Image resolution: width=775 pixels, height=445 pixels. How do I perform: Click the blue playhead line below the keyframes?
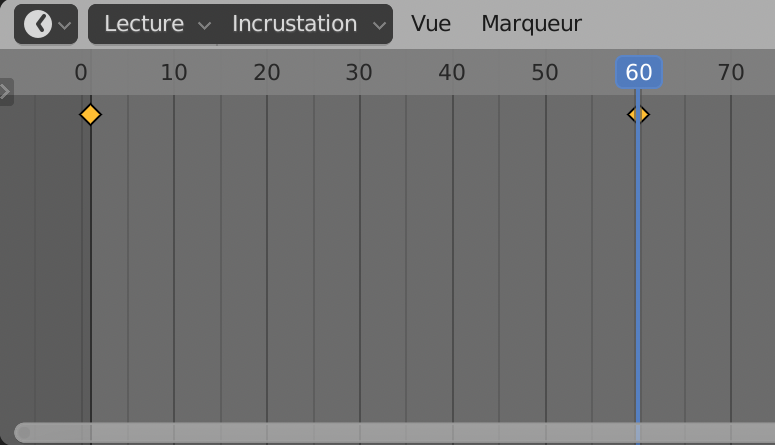[638, 280]
